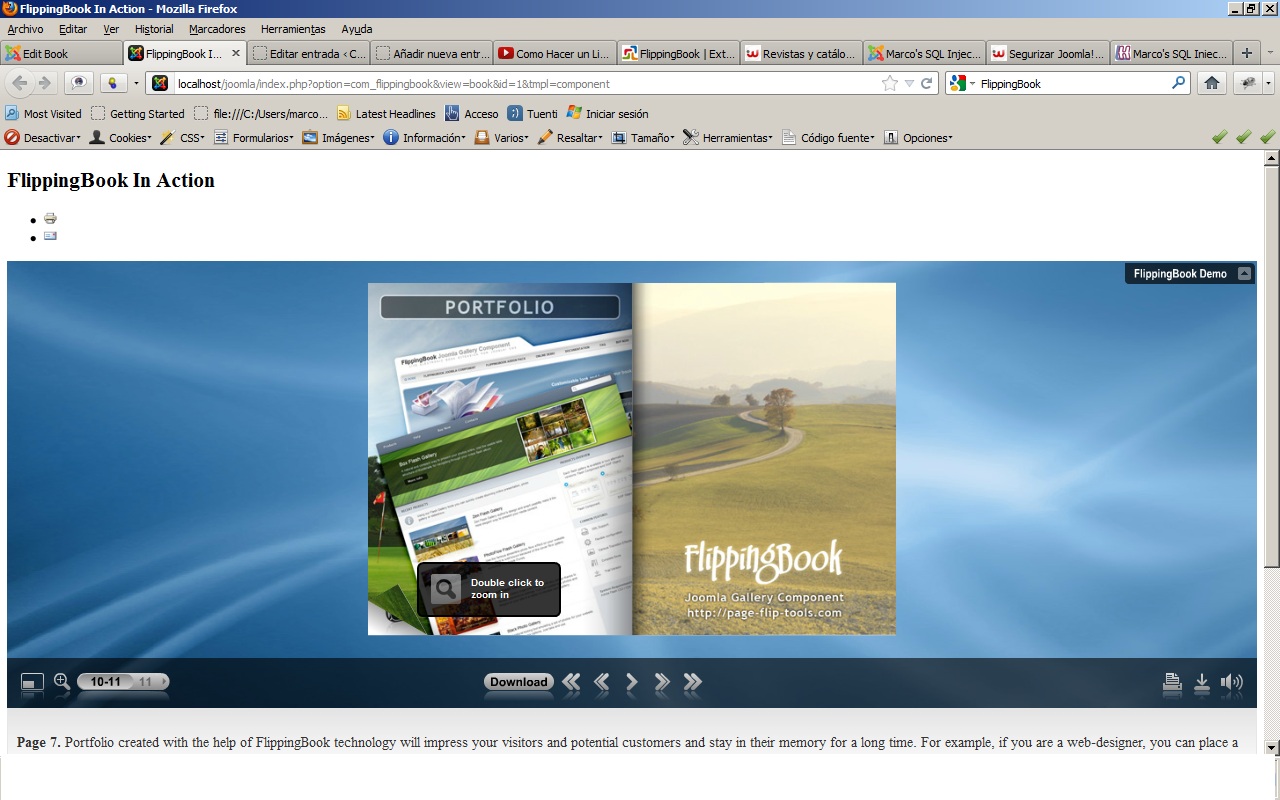Go to first page of the book
The width and height of the screenshot is (1280, 800).
(x=571, y=682)
